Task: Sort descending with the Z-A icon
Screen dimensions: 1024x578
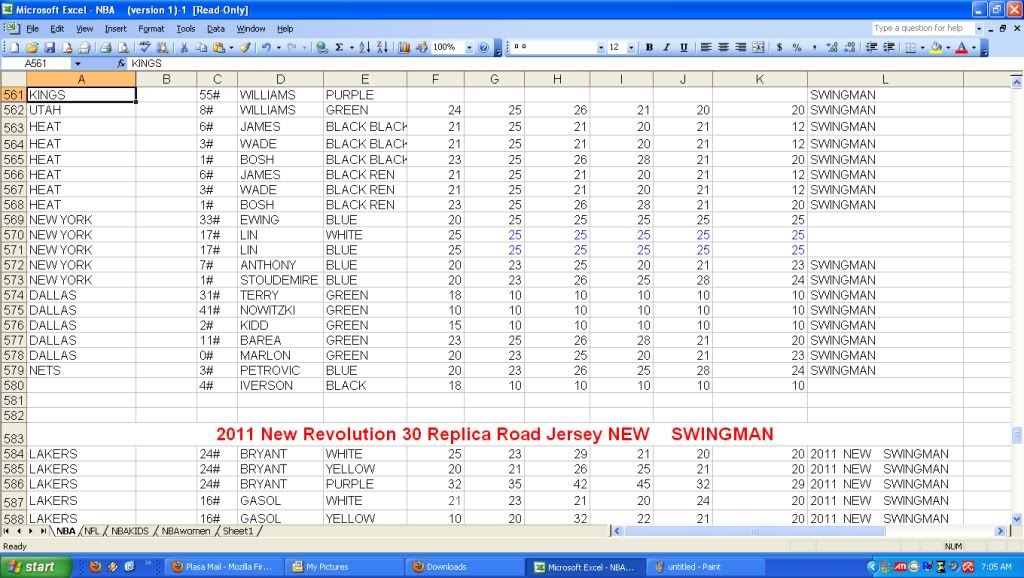Action: pyautogui.click(x=382, y=48)
